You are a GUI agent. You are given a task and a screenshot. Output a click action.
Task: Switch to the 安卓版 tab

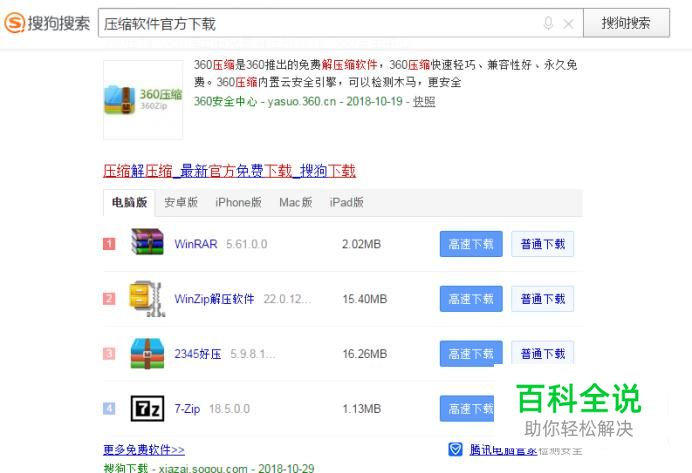[x=181, y=203]
